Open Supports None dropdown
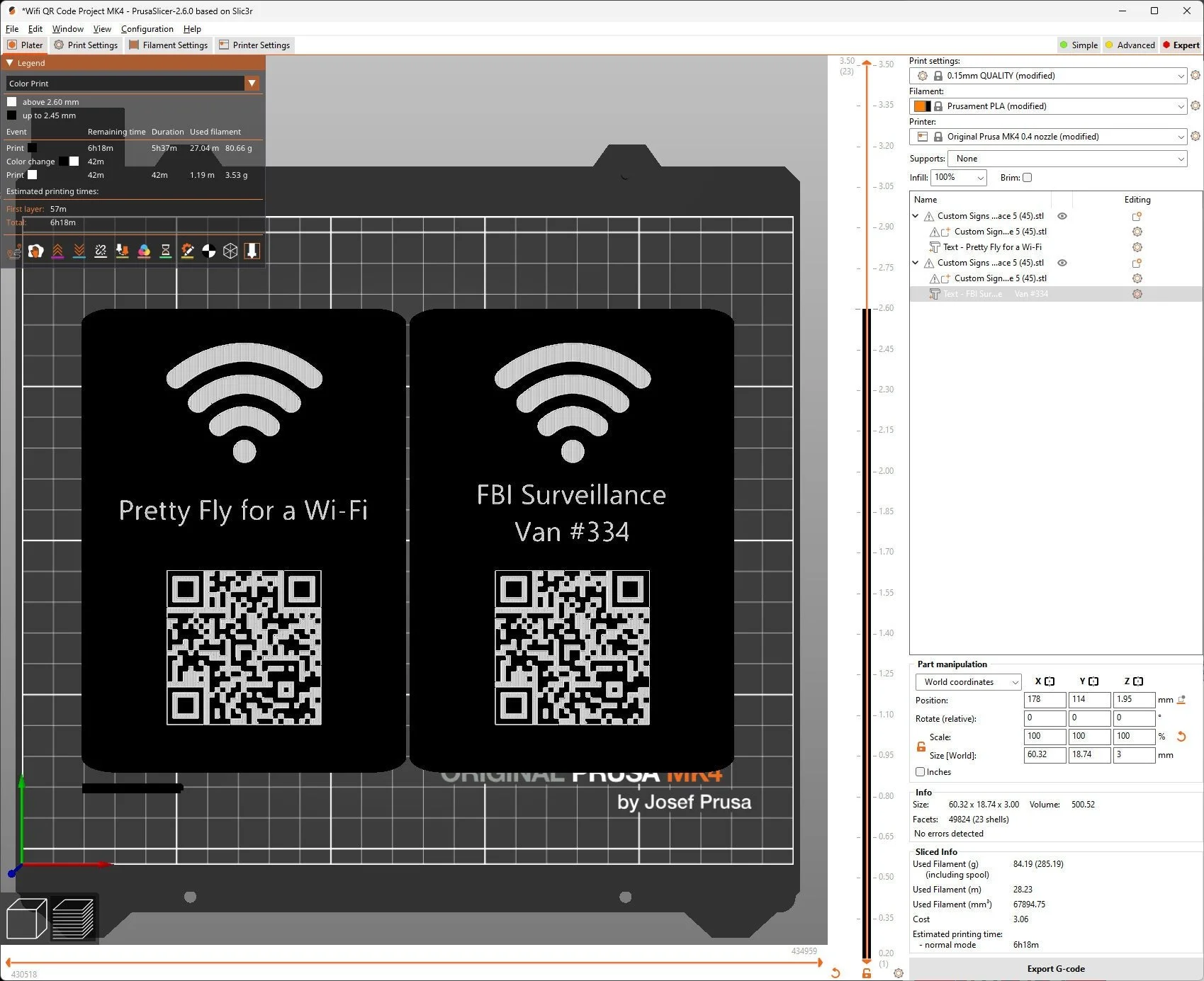Screen dimensions: 1204x981 coord(1067,159)
